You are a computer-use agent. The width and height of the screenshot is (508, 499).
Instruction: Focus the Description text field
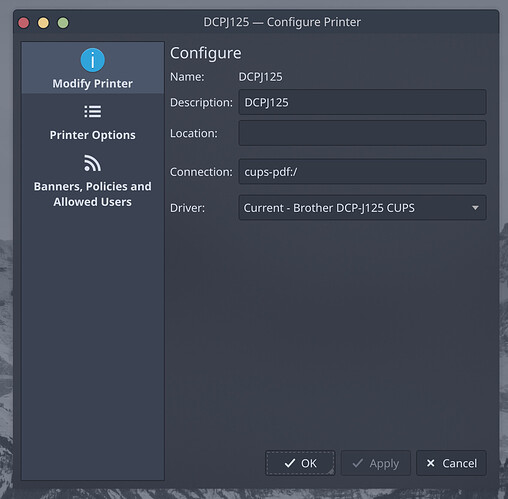pyautogui.click(x=362, y=102)
